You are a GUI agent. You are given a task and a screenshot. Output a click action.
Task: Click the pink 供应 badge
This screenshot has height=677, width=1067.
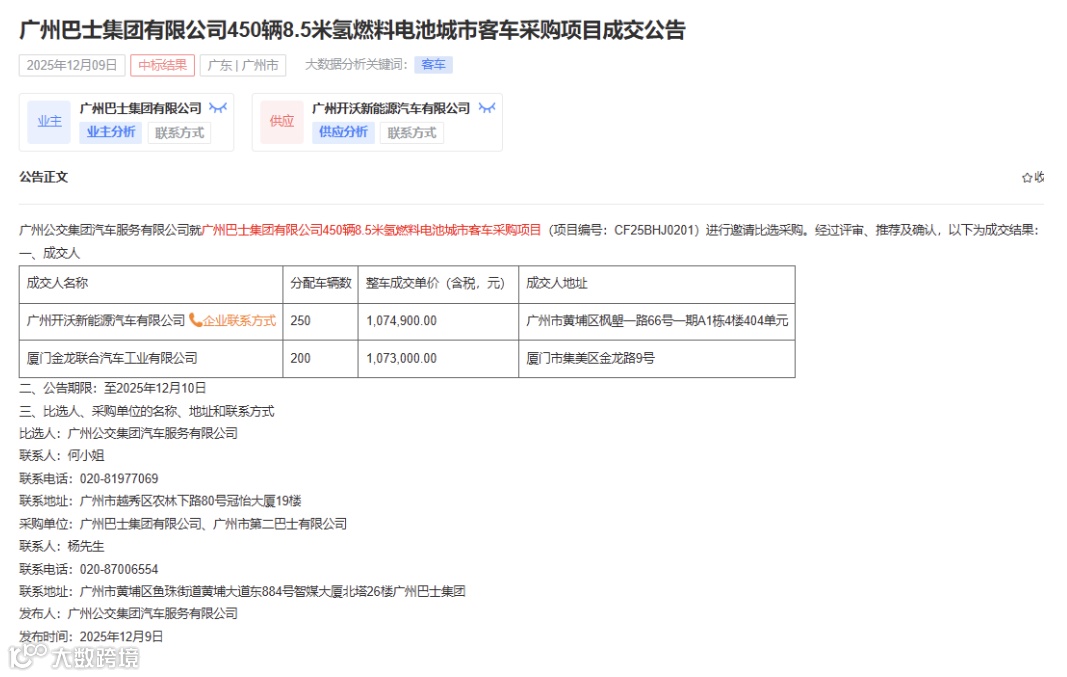[x=282, y=122]
